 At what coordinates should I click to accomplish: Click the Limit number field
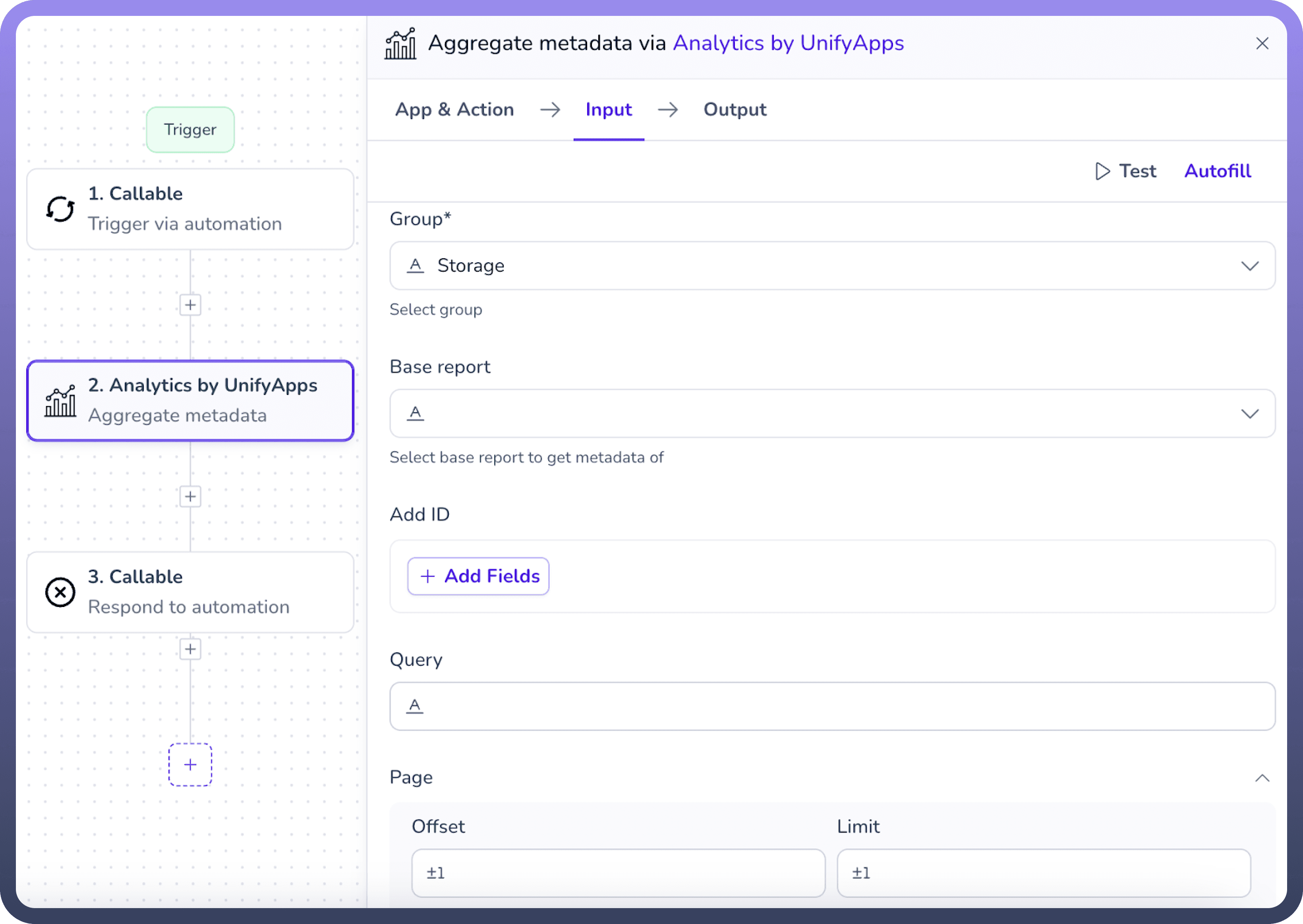[1044, 873]
